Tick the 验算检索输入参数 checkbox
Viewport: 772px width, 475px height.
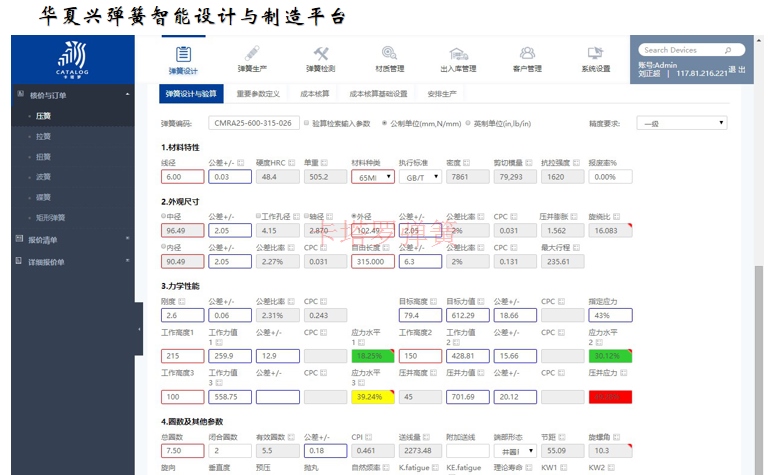(307, 123)
